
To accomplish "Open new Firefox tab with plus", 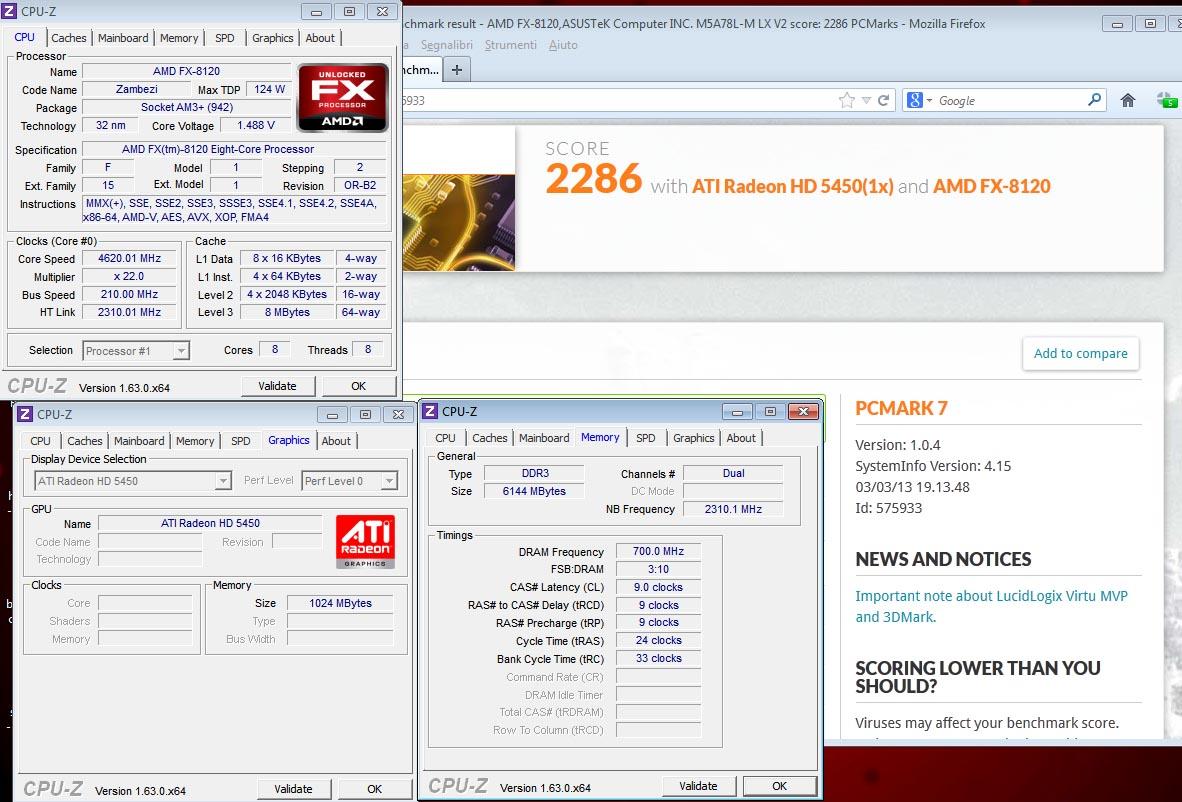I will tap(456, 70).
